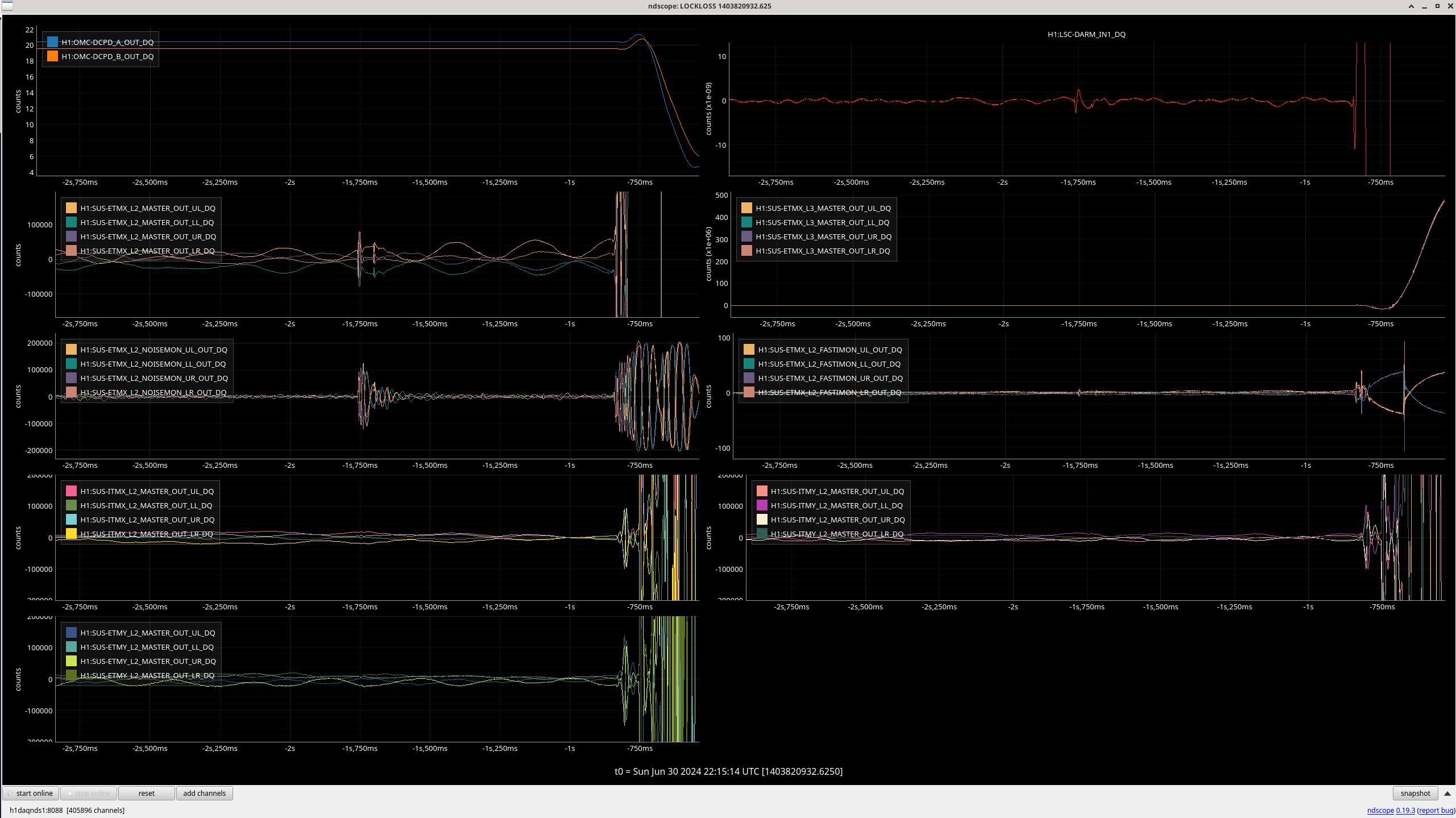This screenshot has height=818, width=1456.
Task: Click swatch for ETMX_L3_MASTER_OUT_UL_DQ
Action: 747,208
